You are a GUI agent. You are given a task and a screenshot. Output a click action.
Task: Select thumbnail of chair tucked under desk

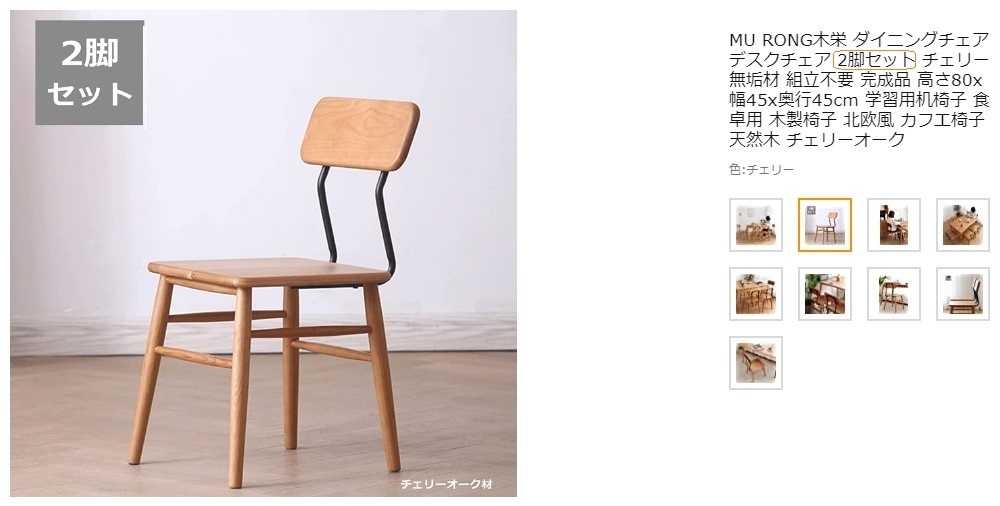coord(893,294)
